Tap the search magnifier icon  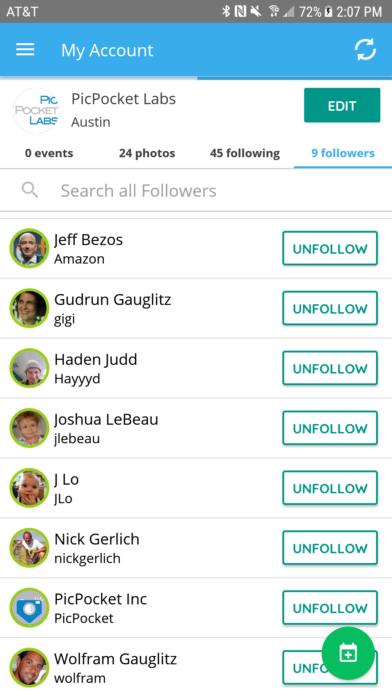click(x=30, y=190)
